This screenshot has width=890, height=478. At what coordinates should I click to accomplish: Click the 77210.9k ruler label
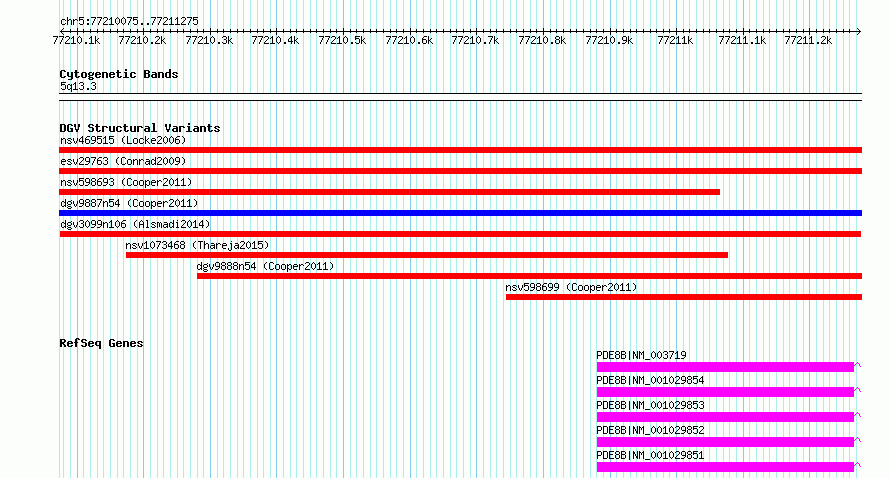click(610, 40)
